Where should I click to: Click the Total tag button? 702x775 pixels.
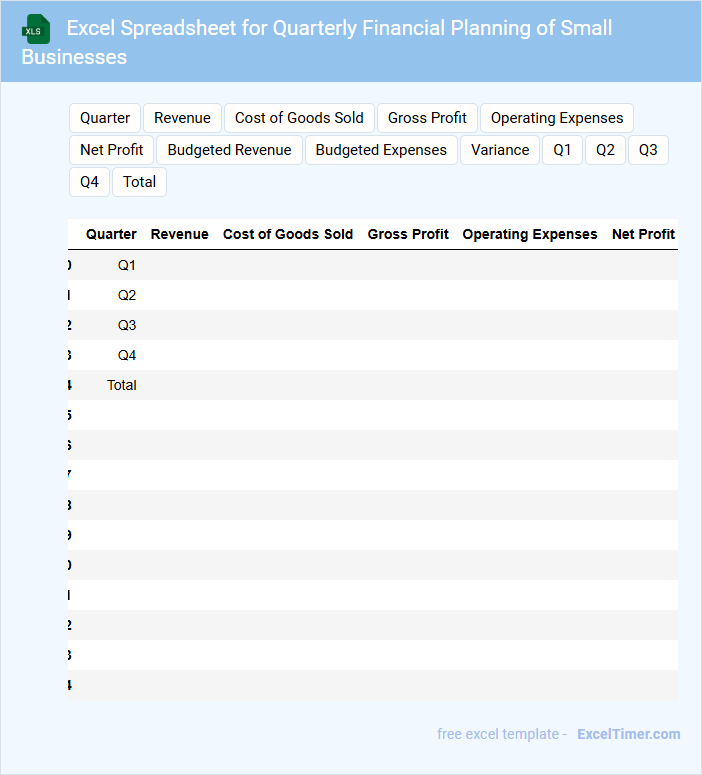(139, 182)
